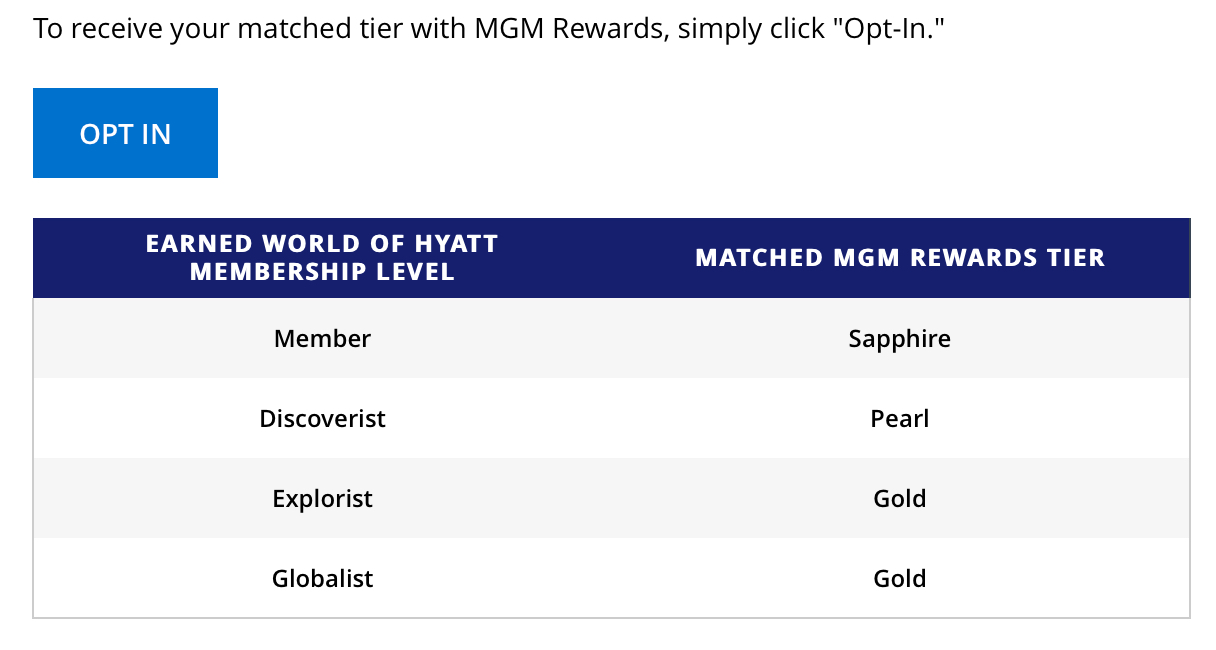Click the OPT IN button
The height and width of the screenshot is (650, 1216).
tap(124, 132)
